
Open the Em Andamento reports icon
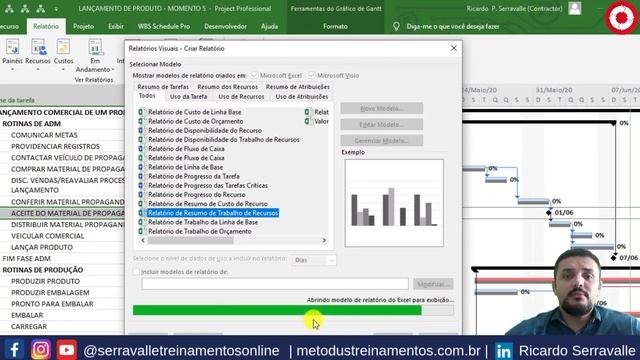[95, 47]
